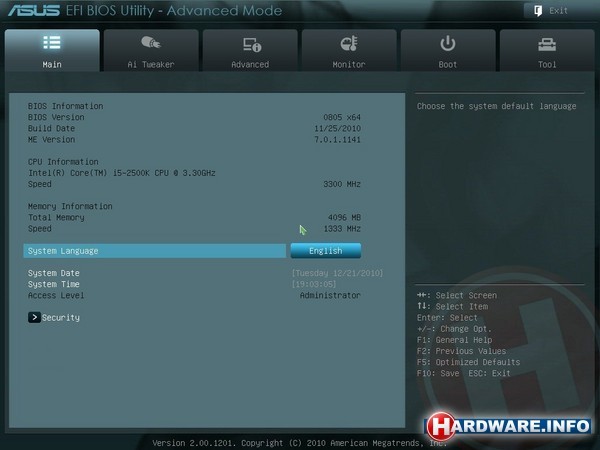Image resolution: width=600 pixels, height=450 pixels.
Task: Open the Advanced tab
Action: point(250,51)
